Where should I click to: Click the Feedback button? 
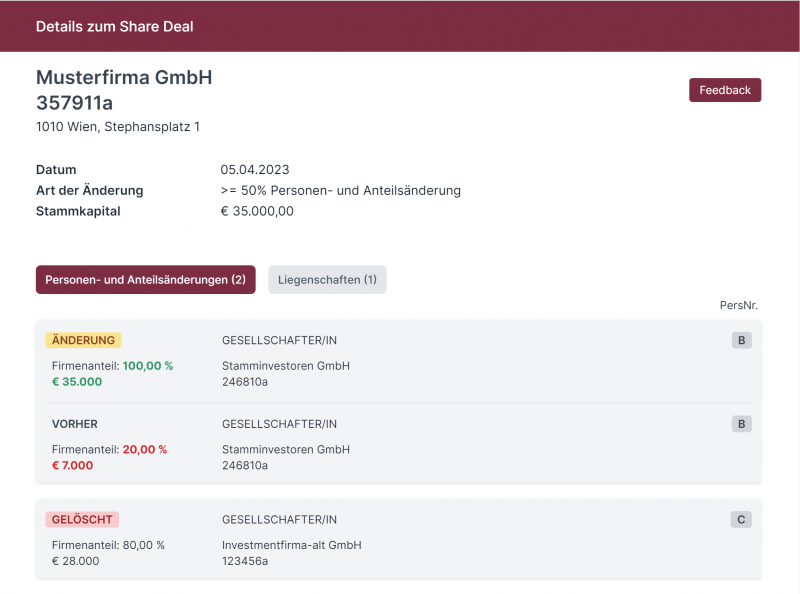click(724, 90)
